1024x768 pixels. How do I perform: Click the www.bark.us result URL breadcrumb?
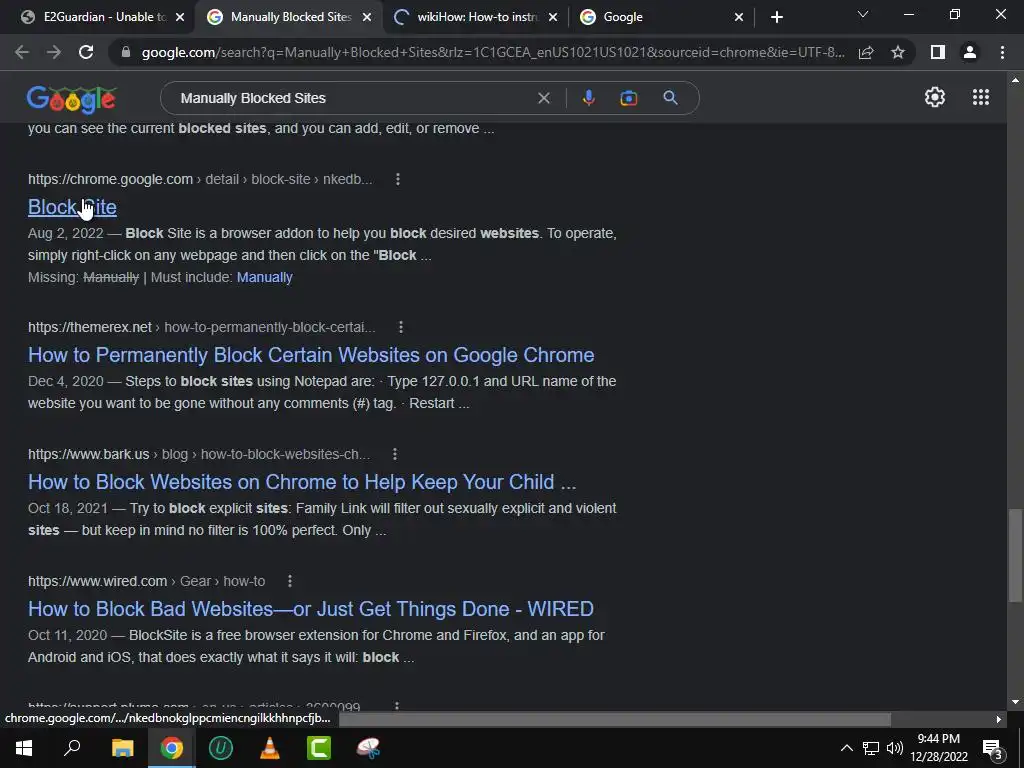pyautogui.click(x=199, y=454)
